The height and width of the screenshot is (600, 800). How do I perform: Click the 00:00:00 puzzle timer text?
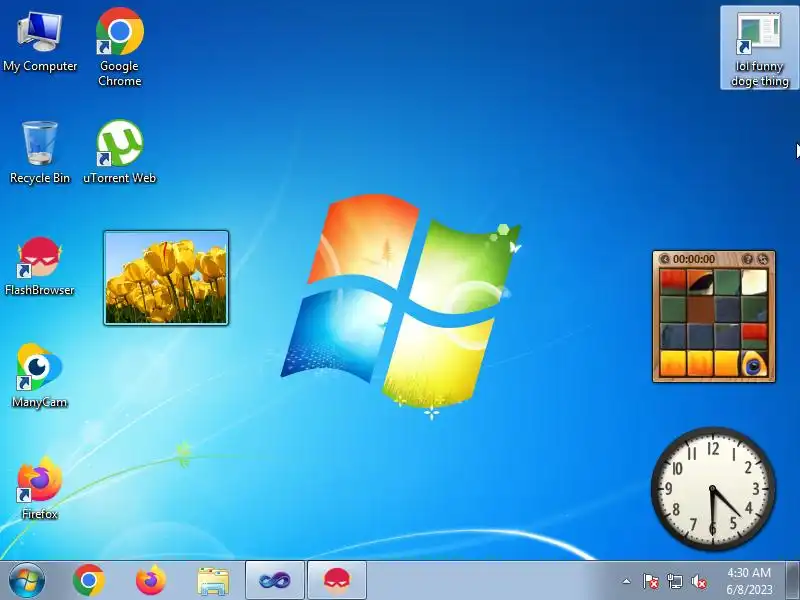click(x=694, y=259)
